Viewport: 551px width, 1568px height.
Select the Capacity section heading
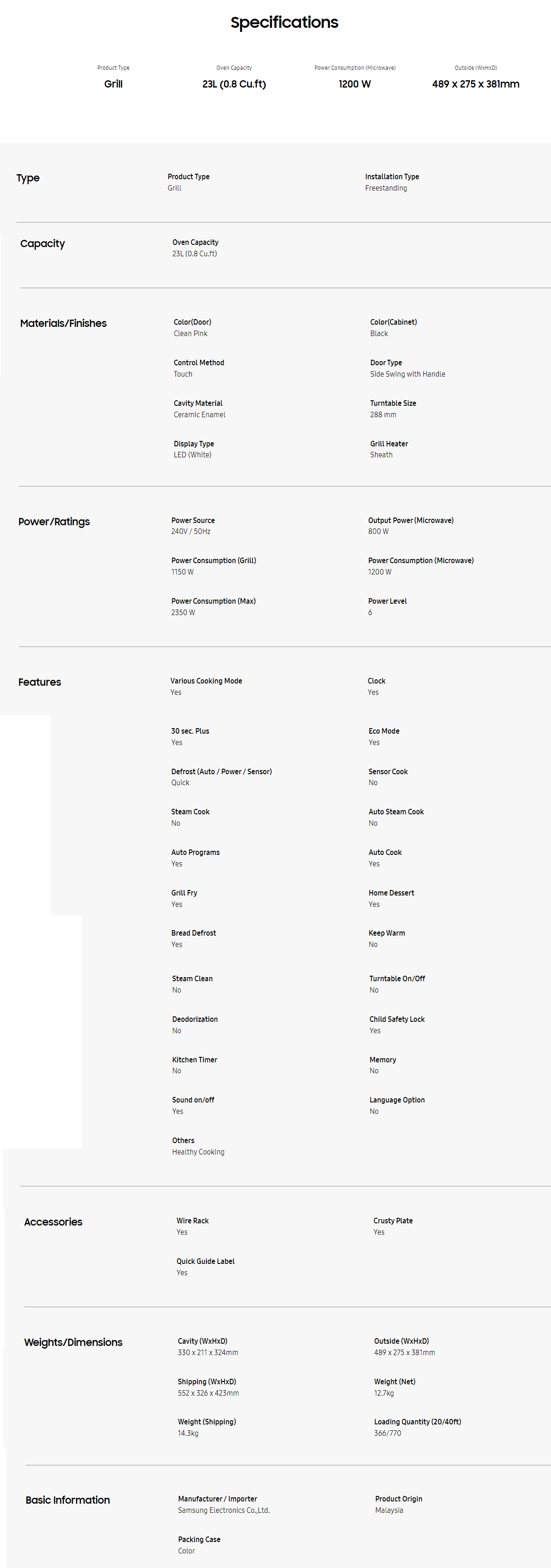pos(42,243)
